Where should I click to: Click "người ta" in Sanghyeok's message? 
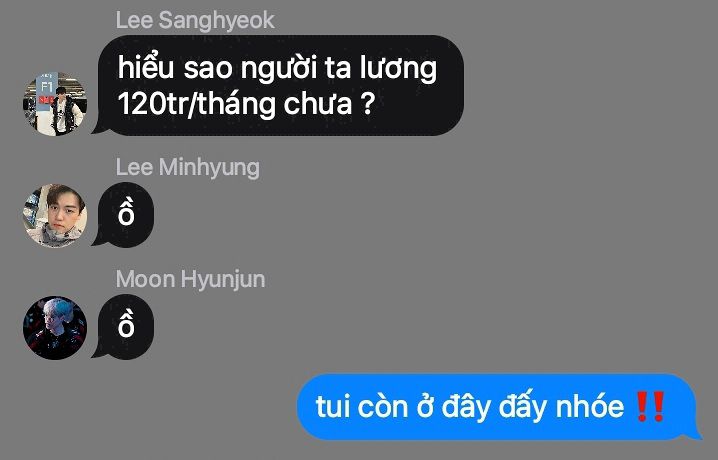coord(296,70)
